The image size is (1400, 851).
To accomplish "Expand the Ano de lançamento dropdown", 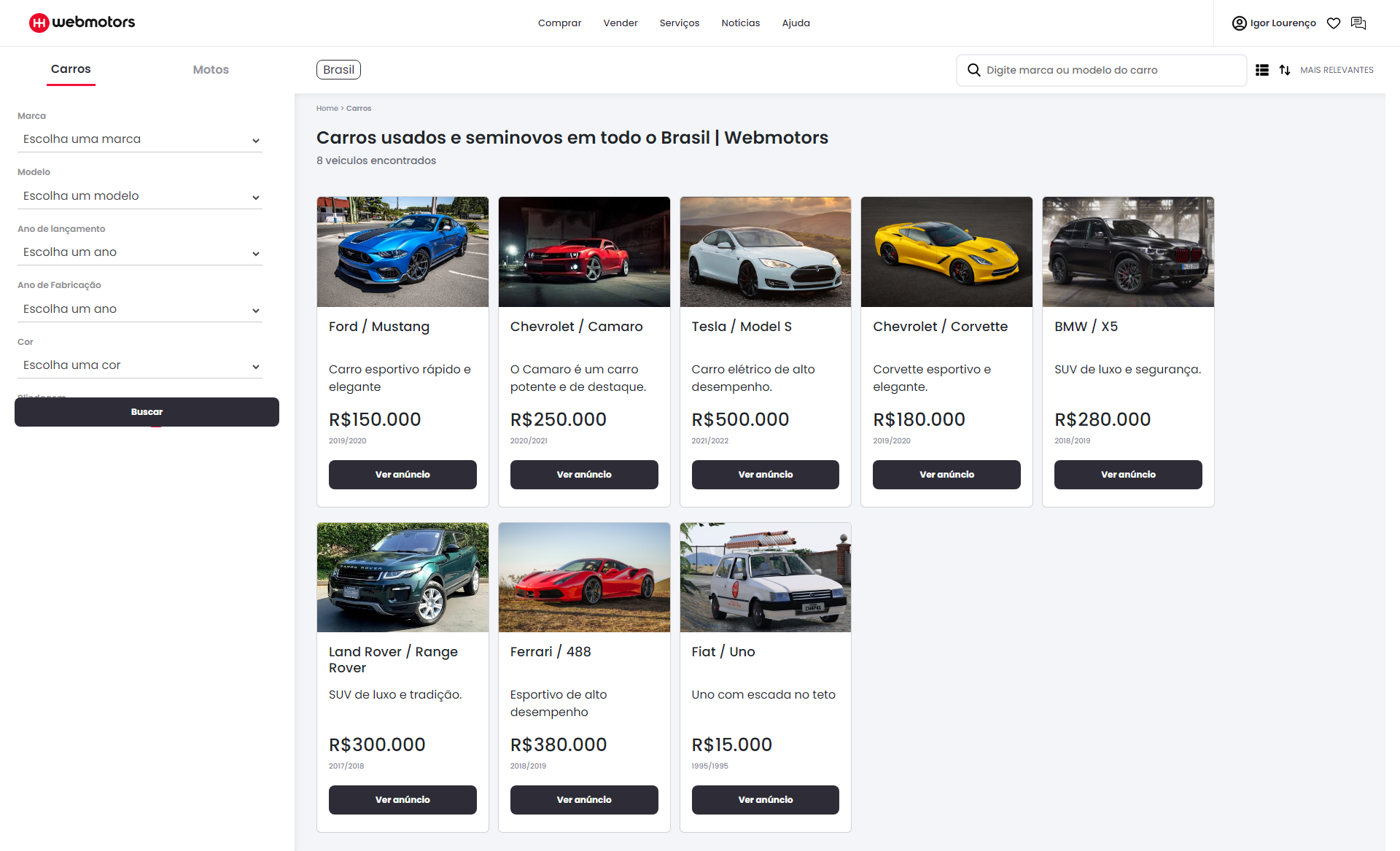I will [140, 252].
